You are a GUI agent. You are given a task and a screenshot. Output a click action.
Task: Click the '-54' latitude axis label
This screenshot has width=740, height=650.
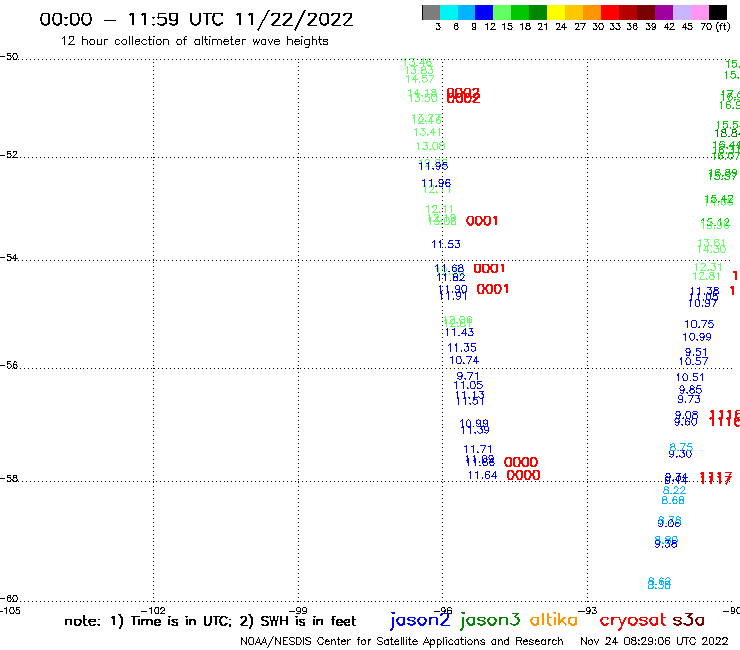pyautogui.click(x=9, y=257)
